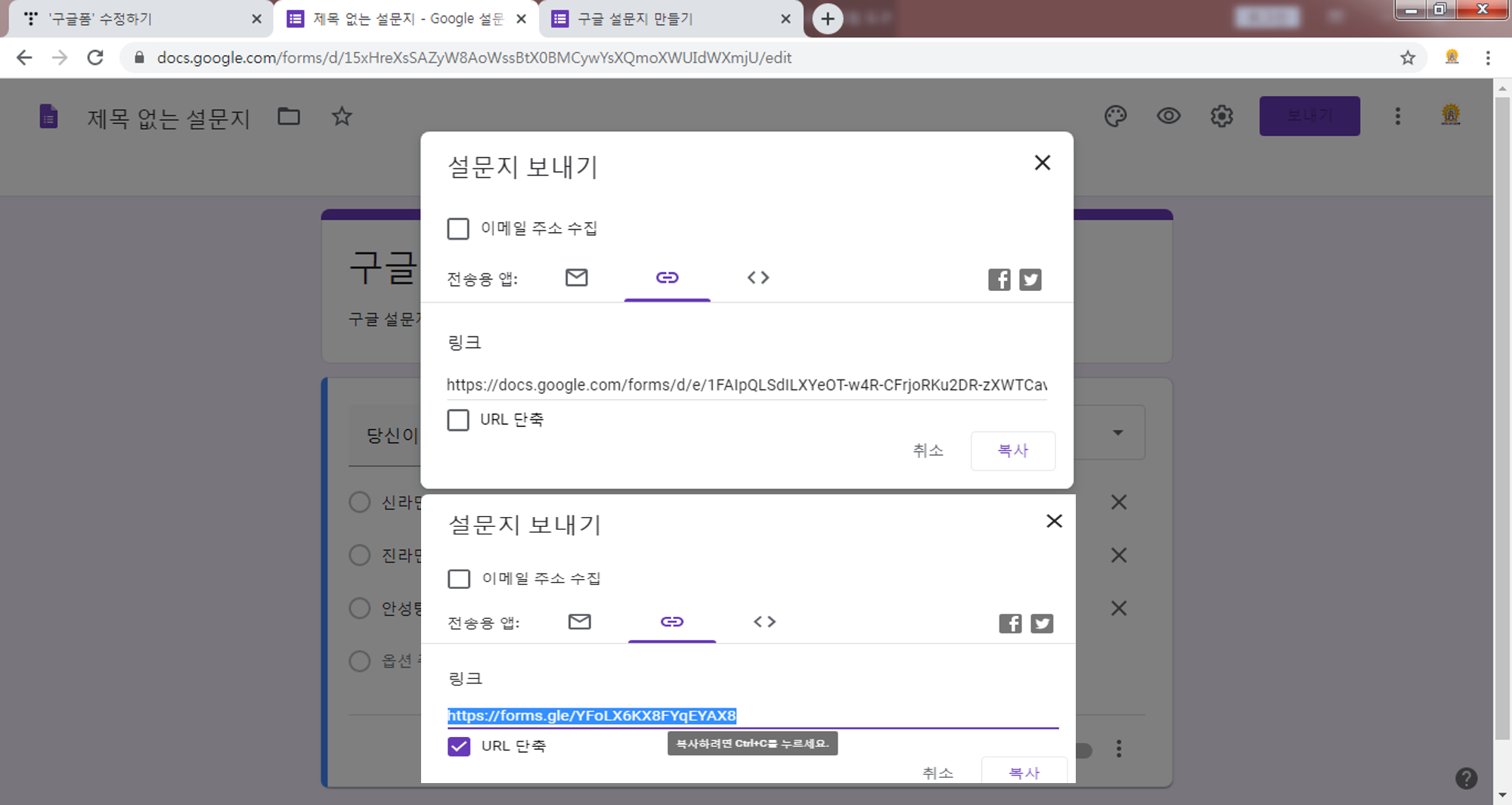
Task: Click the 제목 없는 설문지 form title
Action: 169,118
